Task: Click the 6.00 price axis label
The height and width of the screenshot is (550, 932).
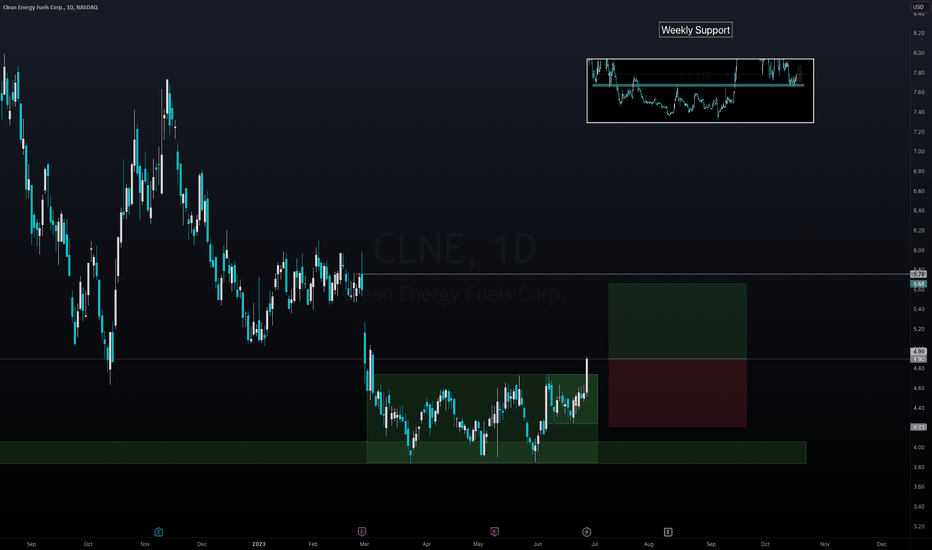Action: click(x=918, y=250)
